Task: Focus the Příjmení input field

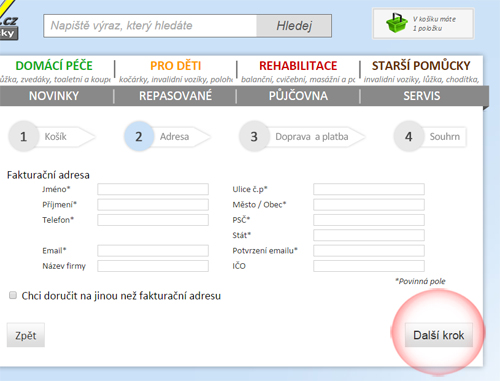Action: 153,205
